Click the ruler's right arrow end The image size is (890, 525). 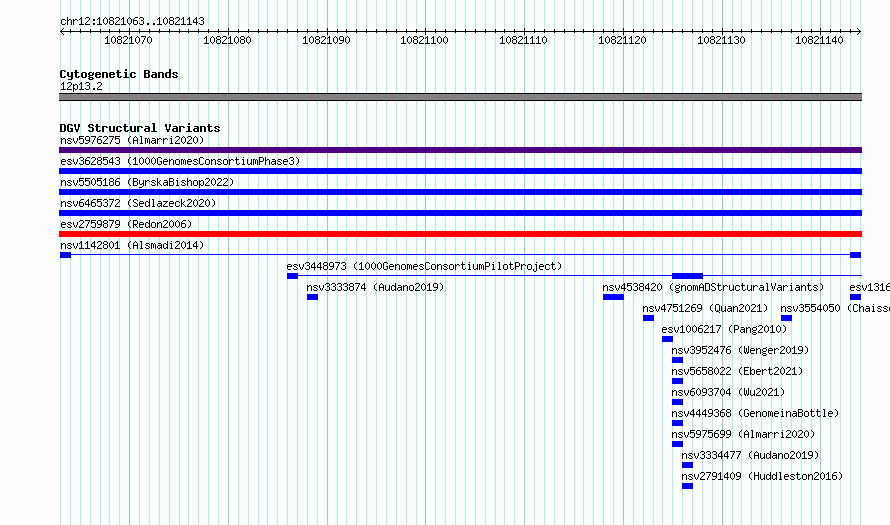pyautogui.click(x=859, y=32)
